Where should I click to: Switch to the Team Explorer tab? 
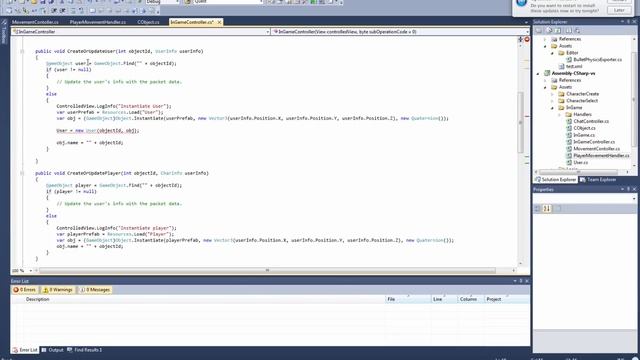pyautogui.click(x=598, y=180)
